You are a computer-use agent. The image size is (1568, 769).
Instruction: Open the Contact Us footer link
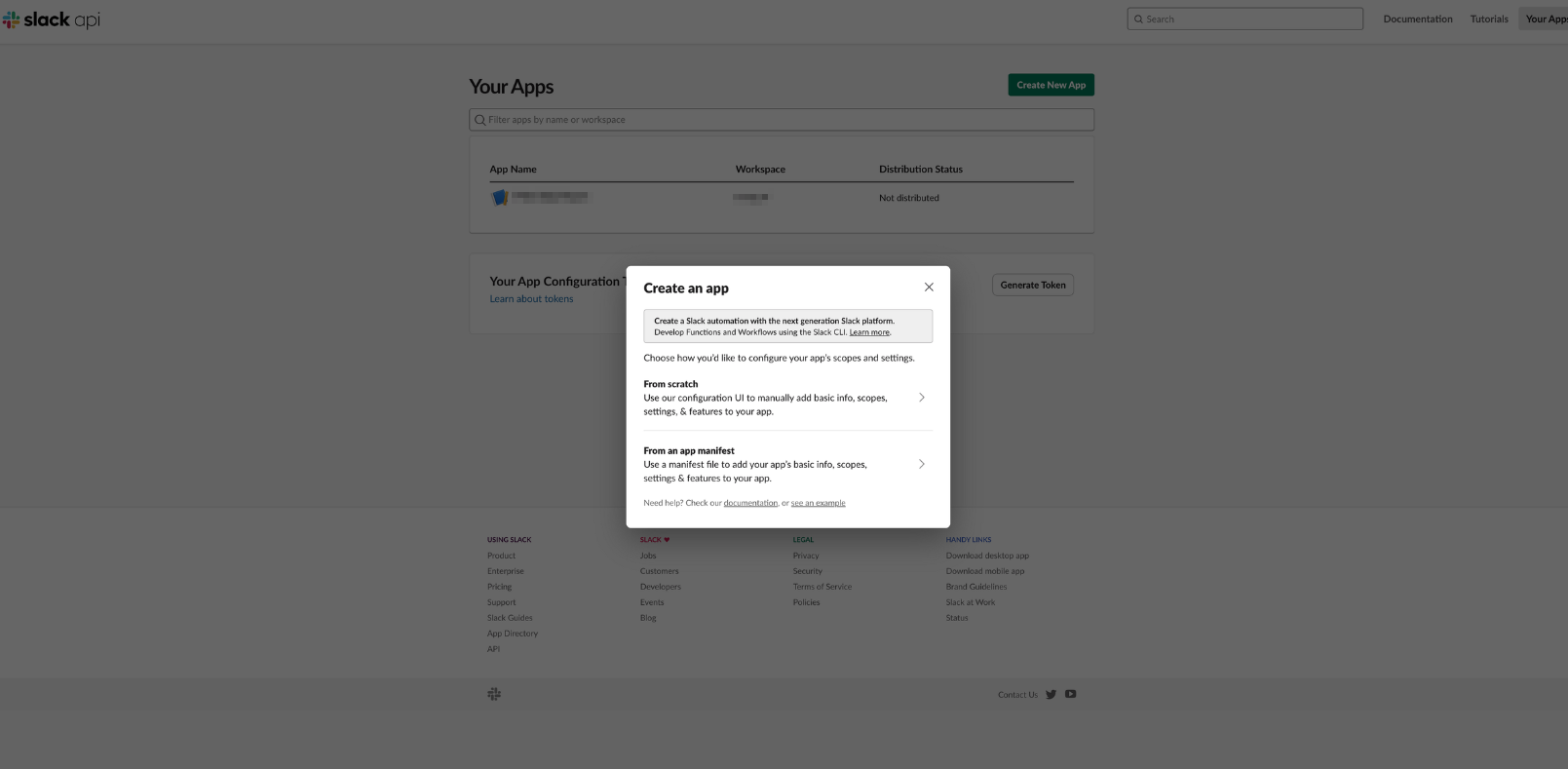coord(1017,695)
